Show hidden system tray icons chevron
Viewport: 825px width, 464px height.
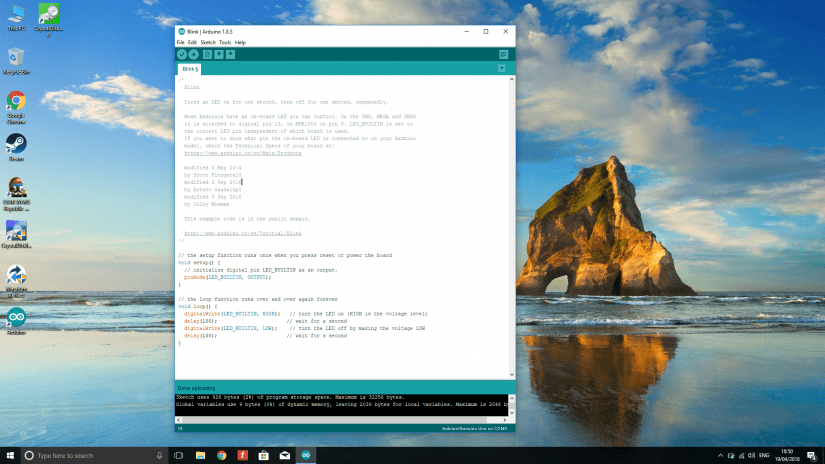click(720, 456)
